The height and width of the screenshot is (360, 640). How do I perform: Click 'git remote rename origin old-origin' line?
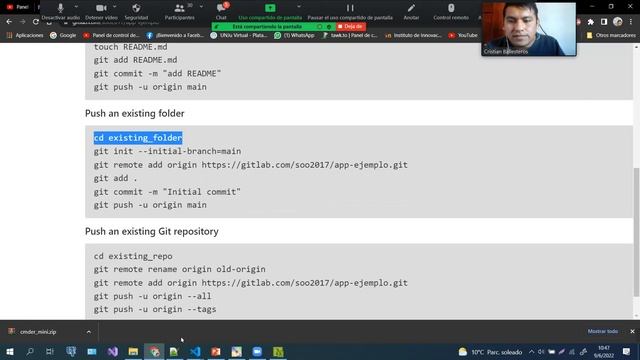point(180,269)
